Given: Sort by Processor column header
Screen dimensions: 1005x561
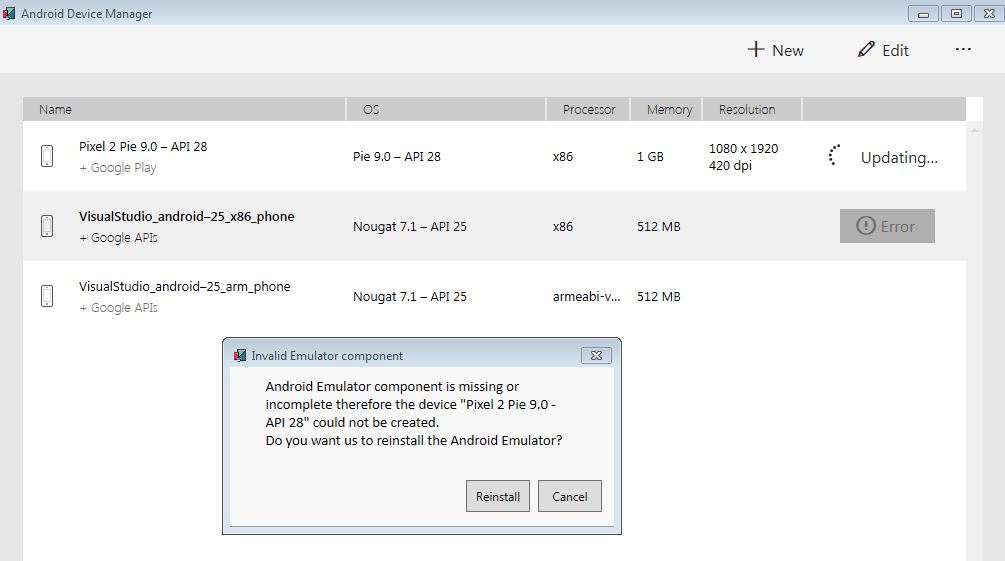Looking at the screenshot, I should (588, 110).
